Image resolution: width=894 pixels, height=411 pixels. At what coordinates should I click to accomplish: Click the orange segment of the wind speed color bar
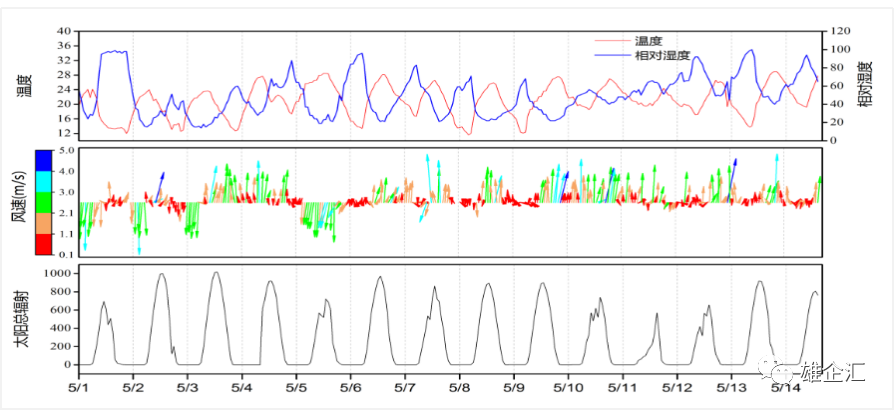(44, 223)
